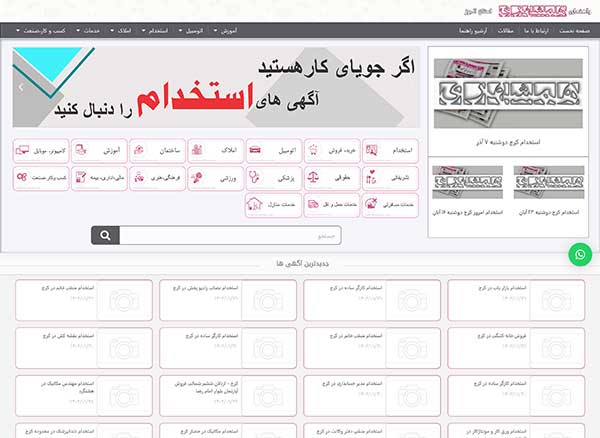Click the search magnifier button
The width and height of the screenshot is (600, 438).
pyautogui.click(x=105, y=235)
